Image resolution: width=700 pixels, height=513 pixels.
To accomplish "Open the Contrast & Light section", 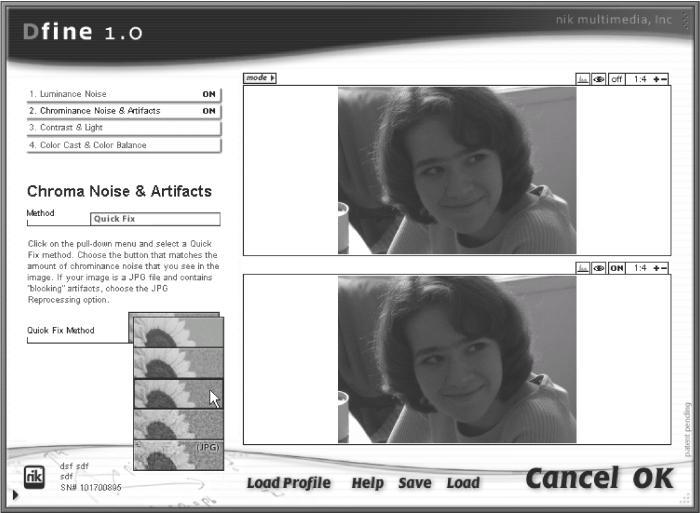I will point(124,128).
